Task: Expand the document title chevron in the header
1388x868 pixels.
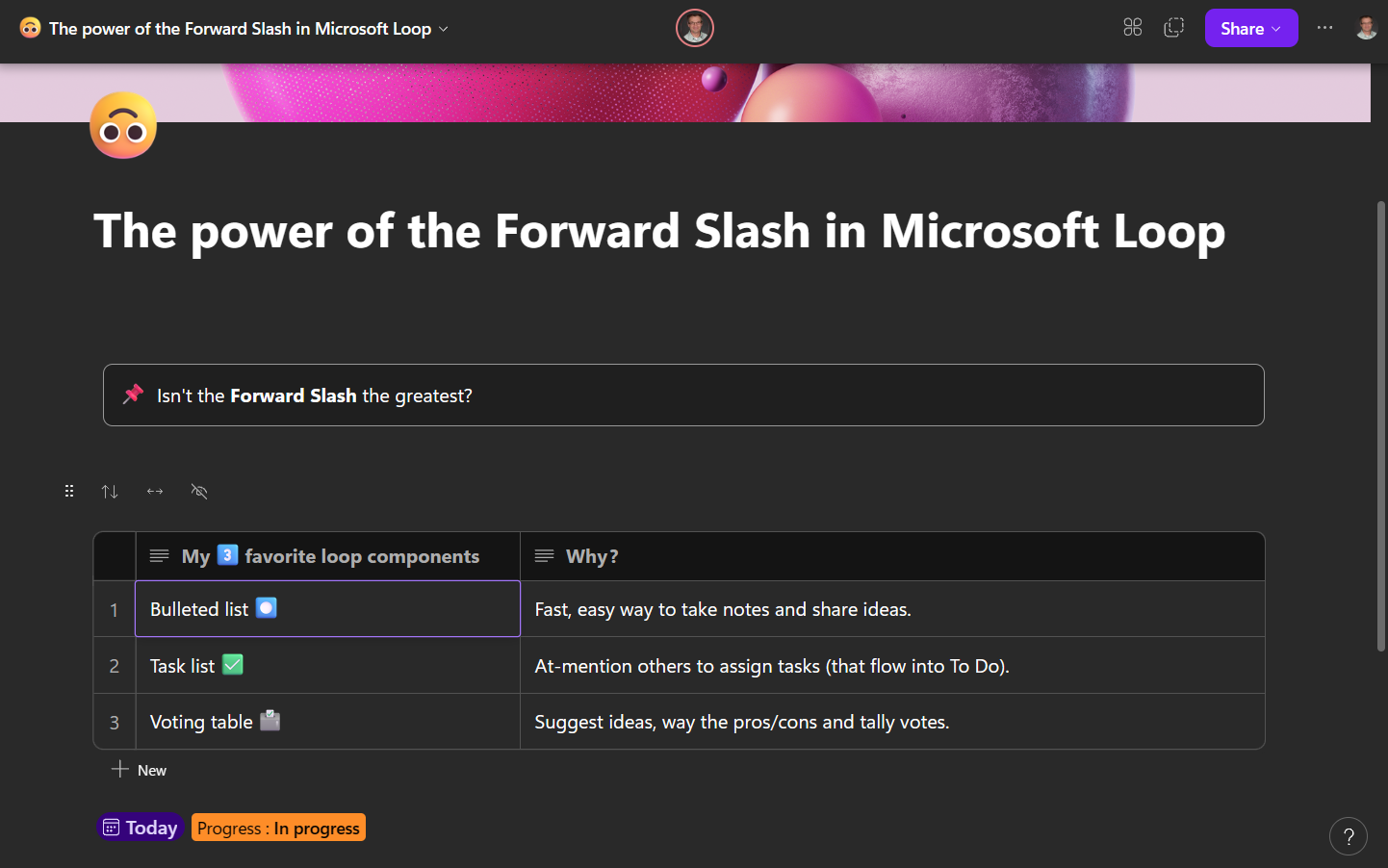Action: [x=443, y=29]
